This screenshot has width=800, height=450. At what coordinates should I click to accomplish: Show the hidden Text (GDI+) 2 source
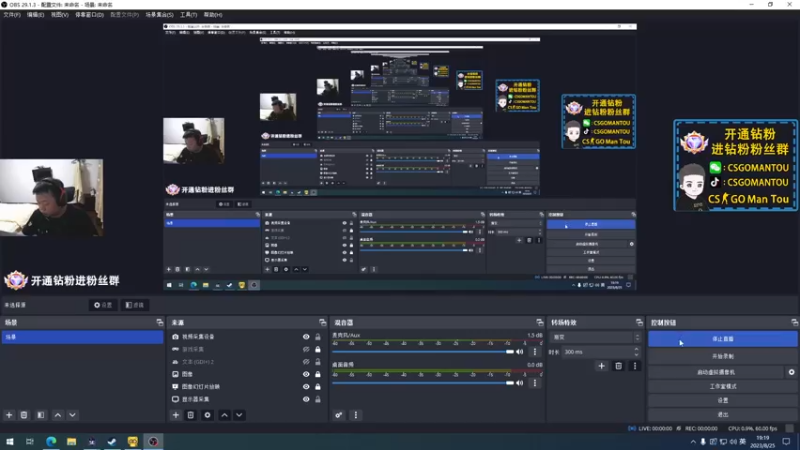306,362
